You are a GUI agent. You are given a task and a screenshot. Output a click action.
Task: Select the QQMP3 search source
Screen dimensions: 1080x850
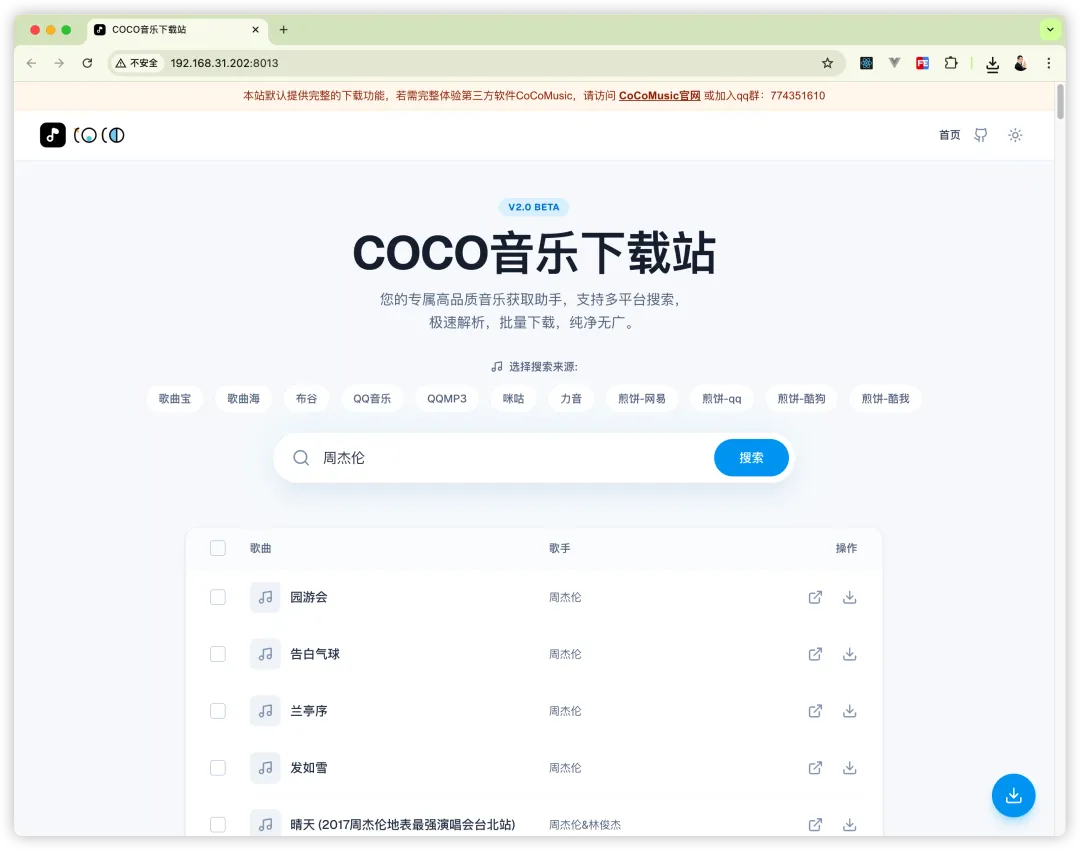point(447,399)
